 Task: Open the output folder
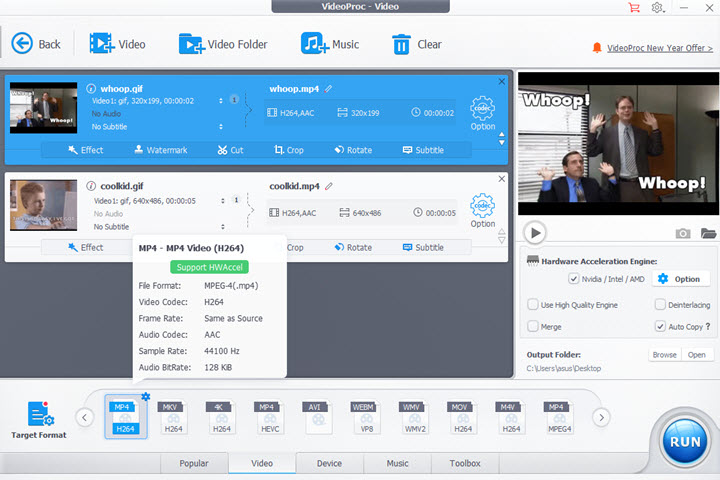(x=697, y=355)
